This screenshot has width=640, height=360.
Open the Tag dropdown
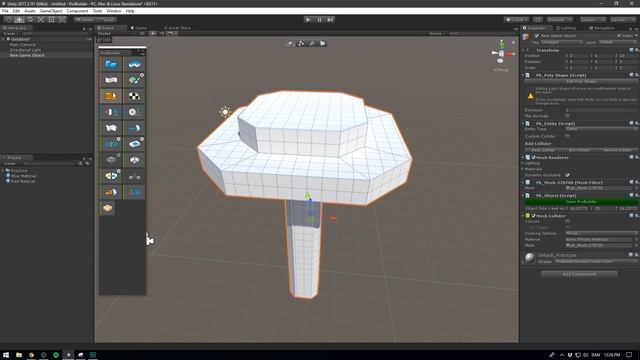pos(561,42)
